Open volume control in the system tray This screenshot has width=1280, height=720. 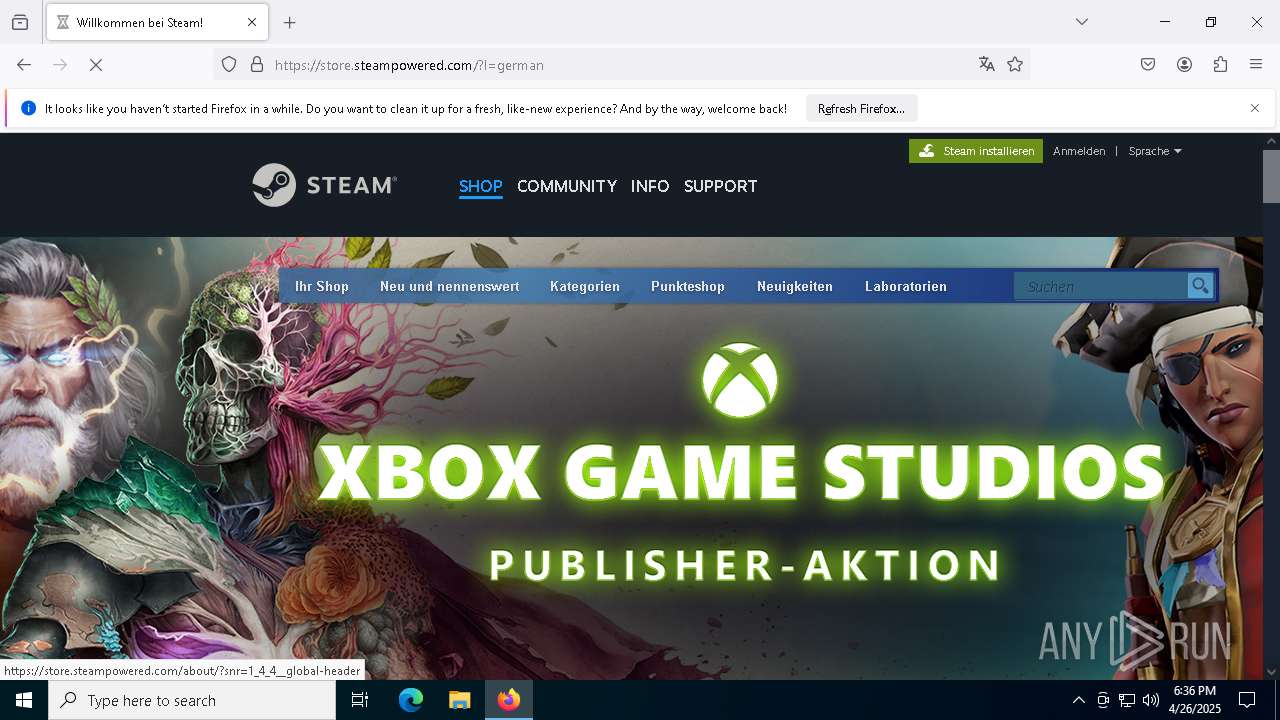pos(1151,700)
